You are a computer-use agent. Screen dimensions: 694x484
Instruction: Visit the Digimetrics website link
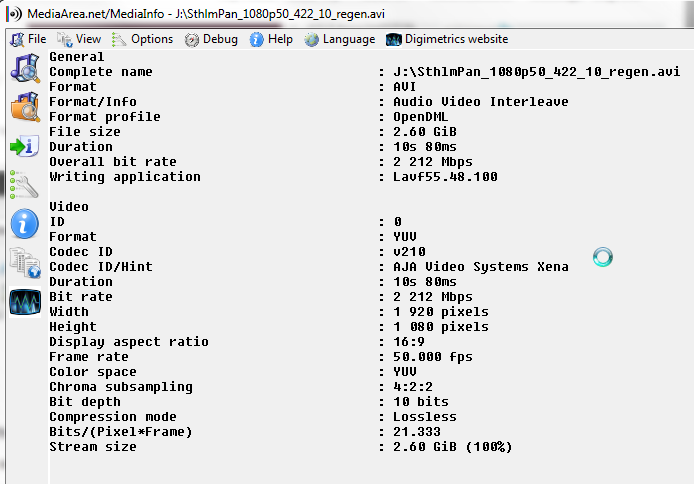tap(447, 39)
